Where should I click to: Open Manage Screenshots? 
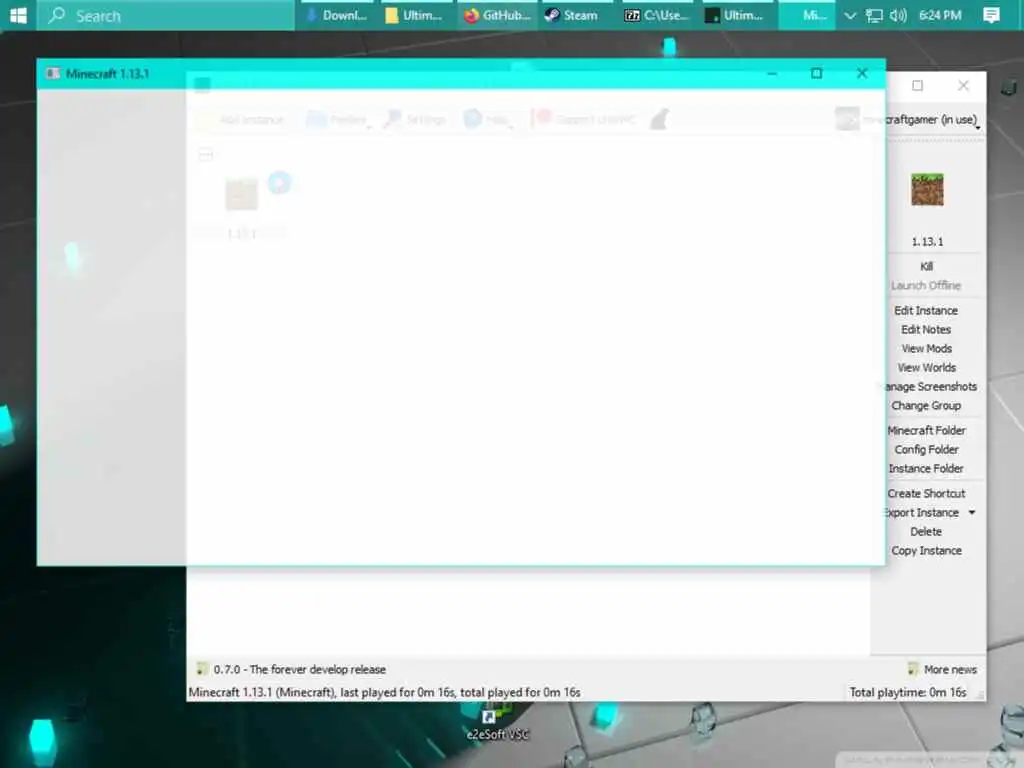coord(931,386)
